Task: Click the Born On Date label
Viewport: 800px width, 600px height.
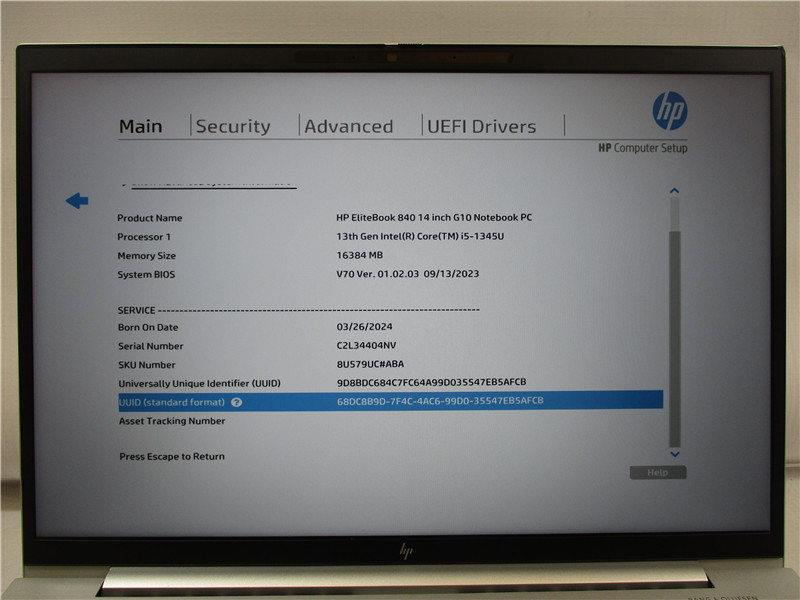Action: pos(148,328)
